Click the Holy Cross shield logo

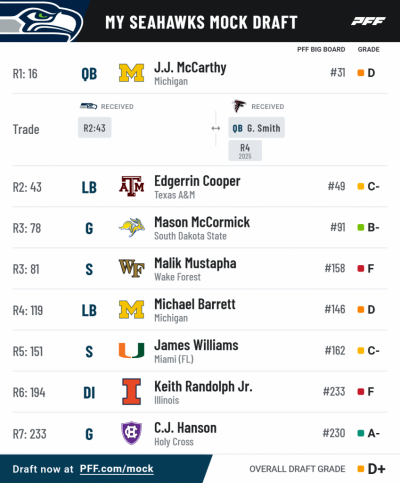[x=131, y=433]
